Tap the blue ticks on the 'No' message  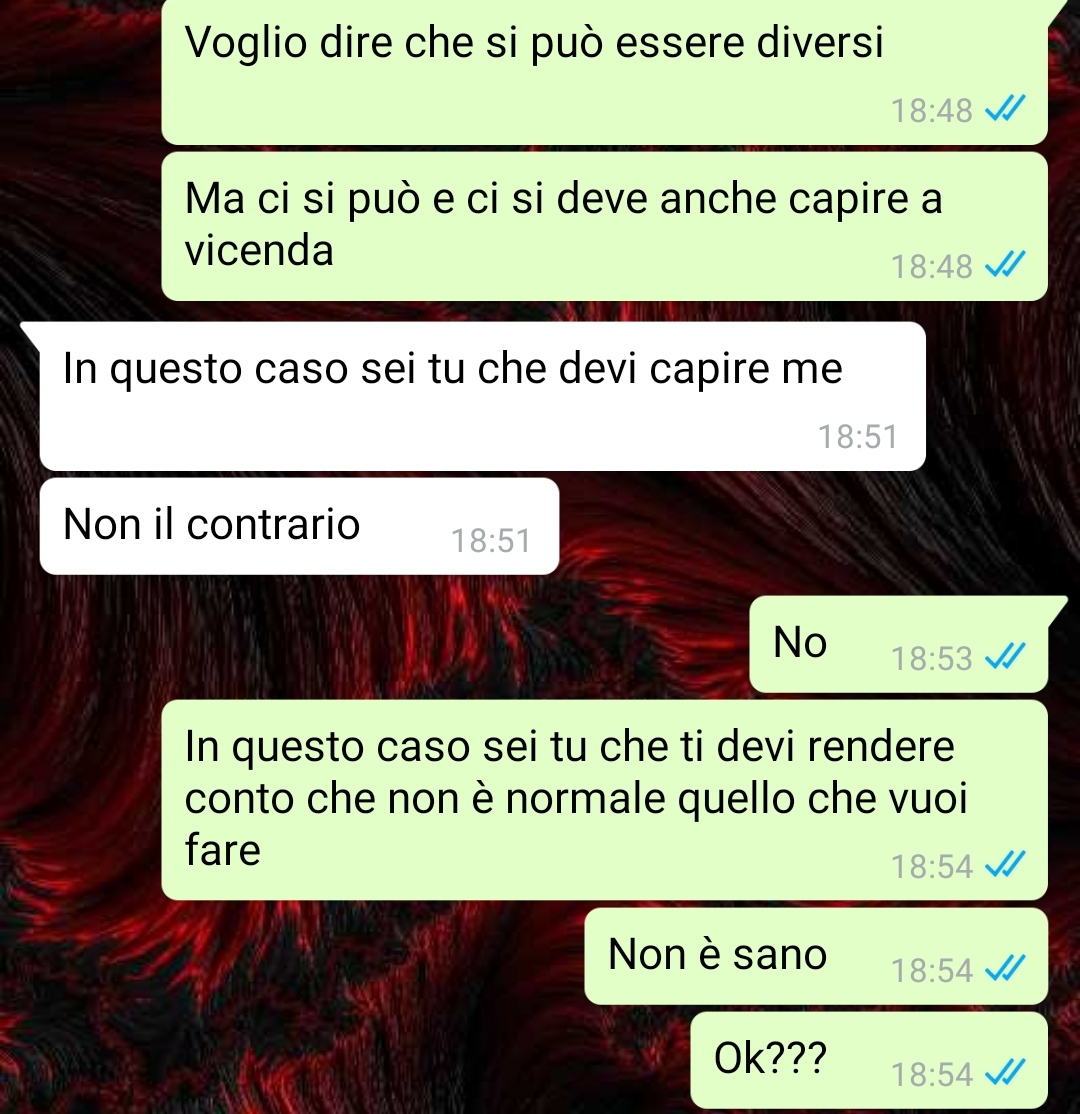[1005, 658]
